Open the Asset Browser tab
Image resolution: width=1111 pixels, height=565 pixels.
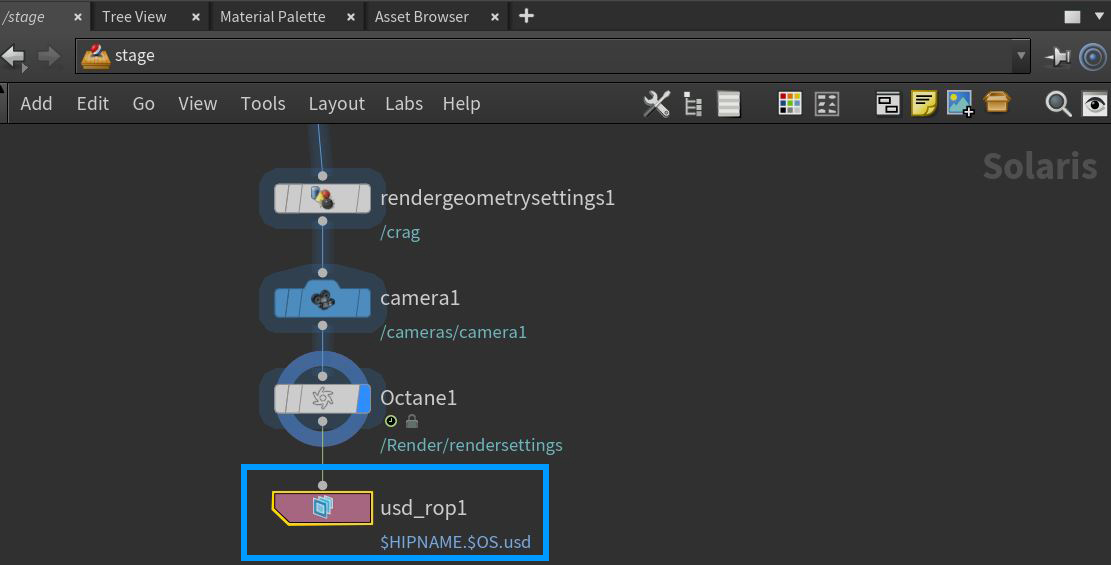421,17
